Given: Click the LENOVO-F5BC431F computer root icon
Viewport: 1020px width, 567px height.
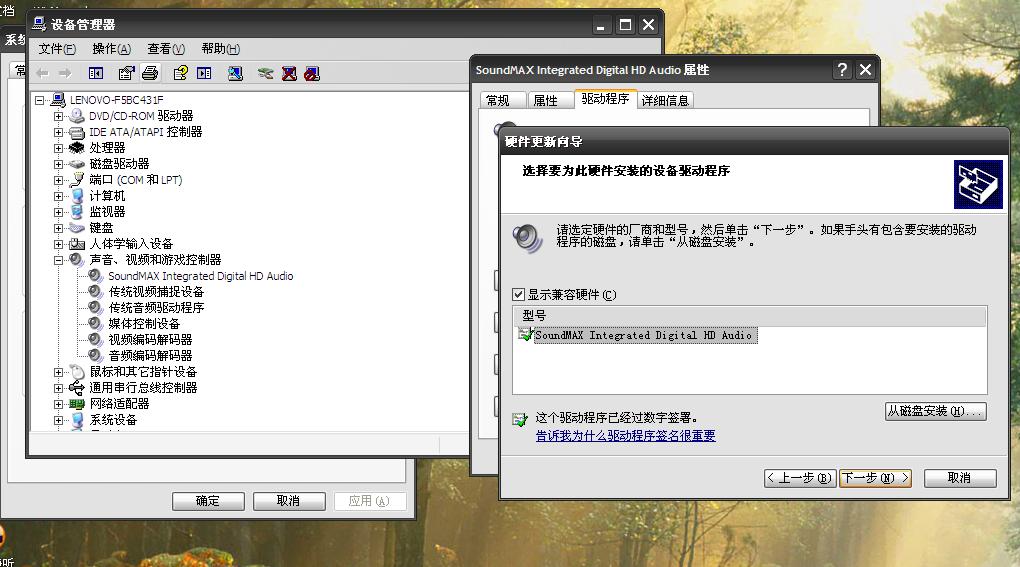Looking at the screenshot, I should point(58,99).
